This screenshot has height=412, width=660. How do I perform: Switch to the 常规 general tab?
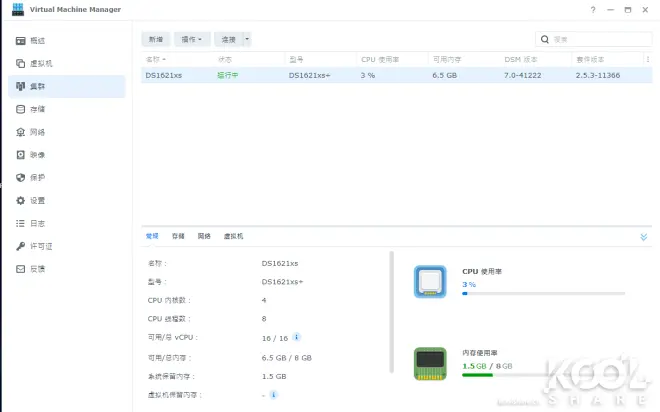tap(152, 236)
